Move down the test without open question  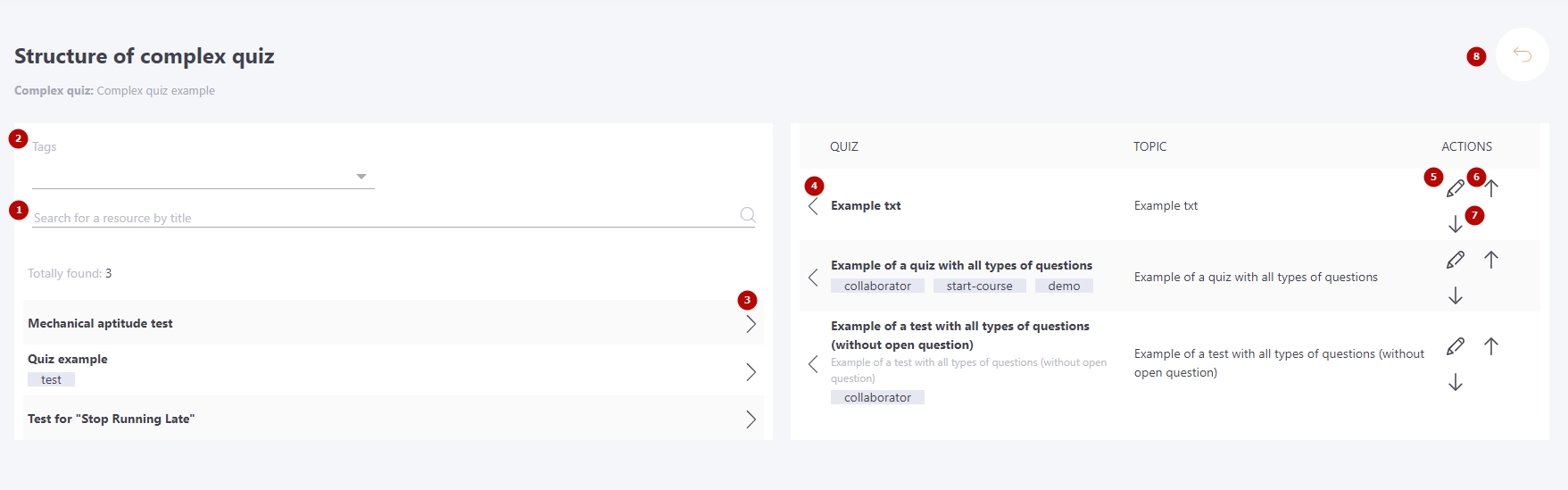pos(1456,382)
